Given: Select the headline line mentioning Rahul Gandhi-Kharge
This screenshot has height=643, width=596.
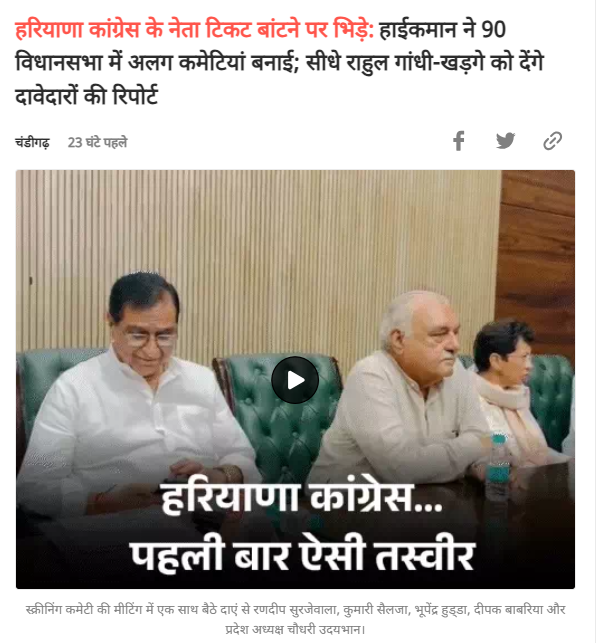Looking at the screenshot, I should (x=279, y=63).
